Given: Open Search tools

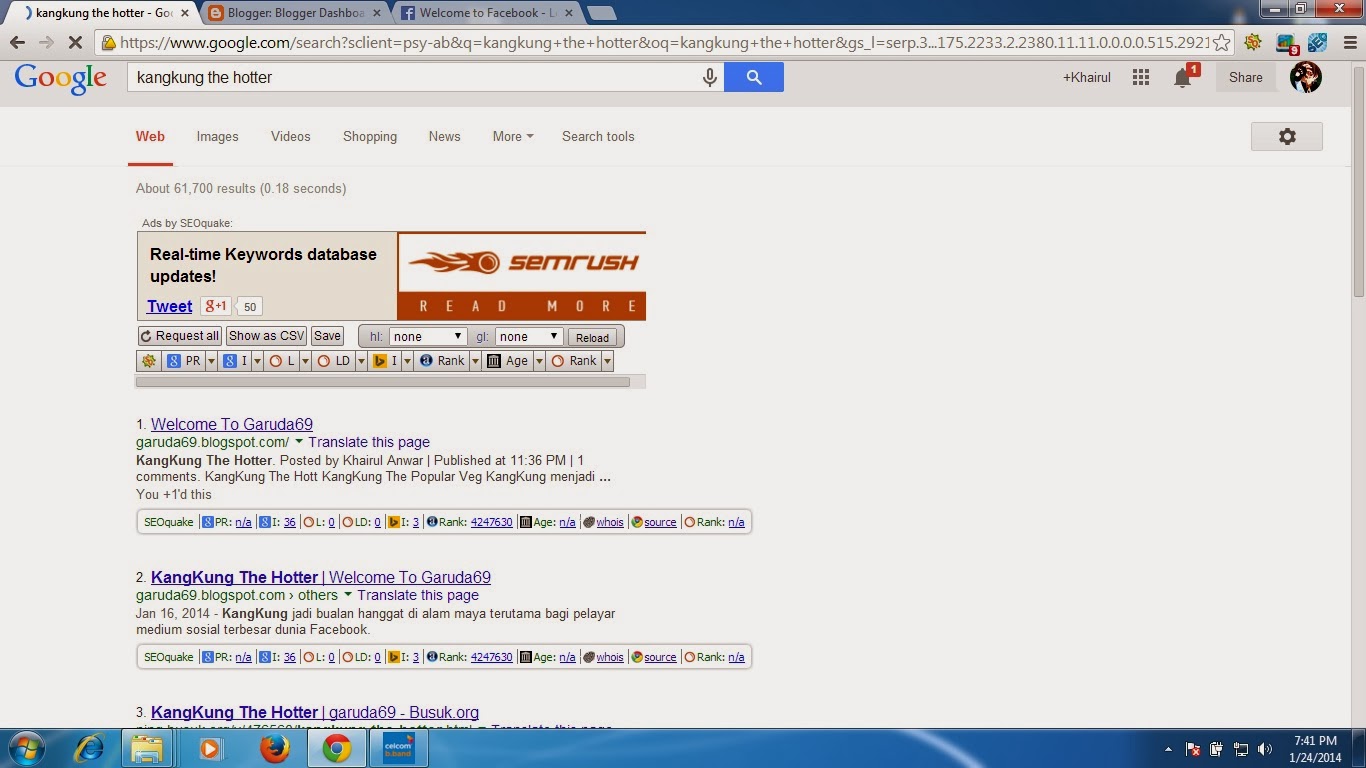Looking at the screenshot, I should tap(598, 137).
